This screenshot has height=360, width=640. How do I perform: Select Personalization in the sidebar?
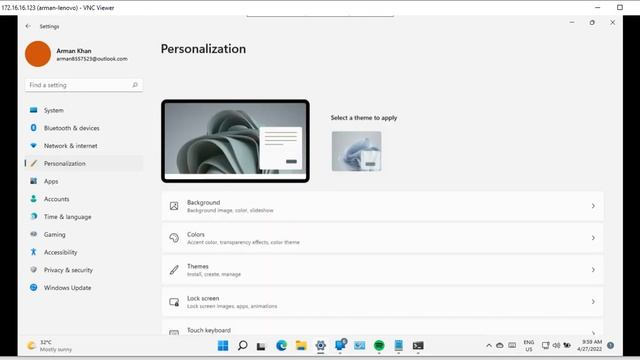[x=84, y=163]
